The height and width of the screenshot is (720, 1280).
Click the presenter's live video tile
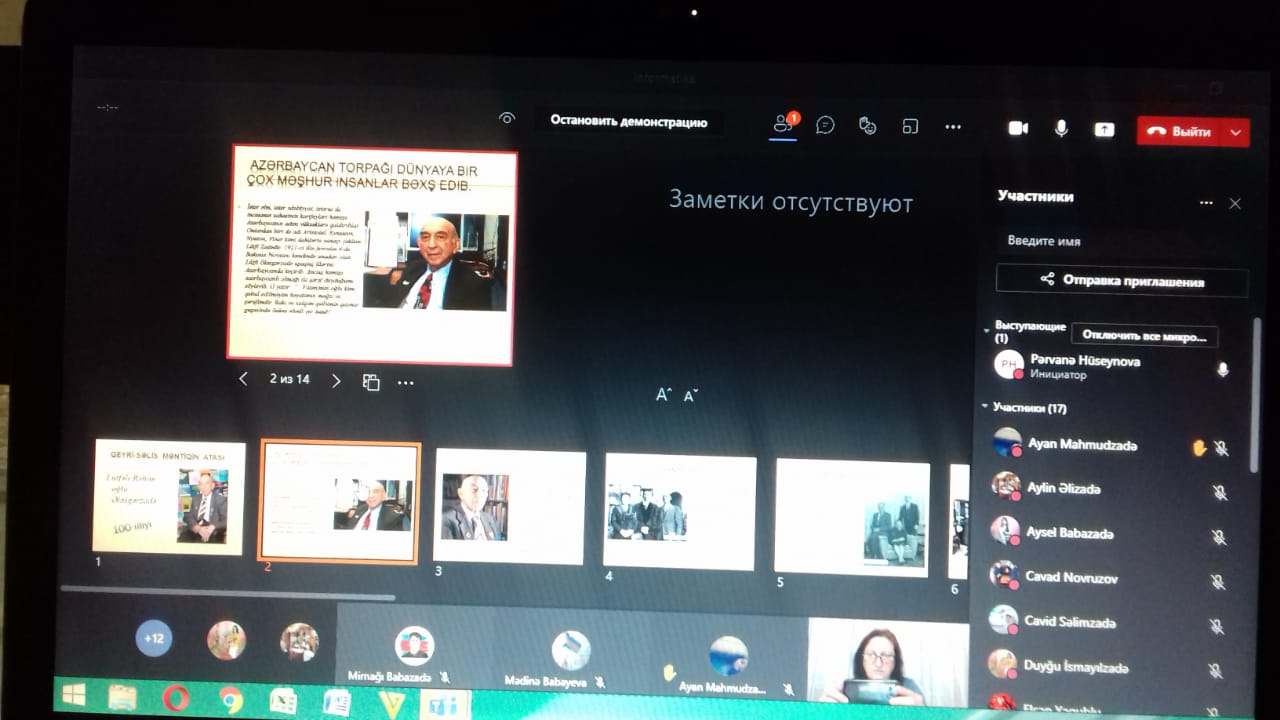tap(888, 661)
